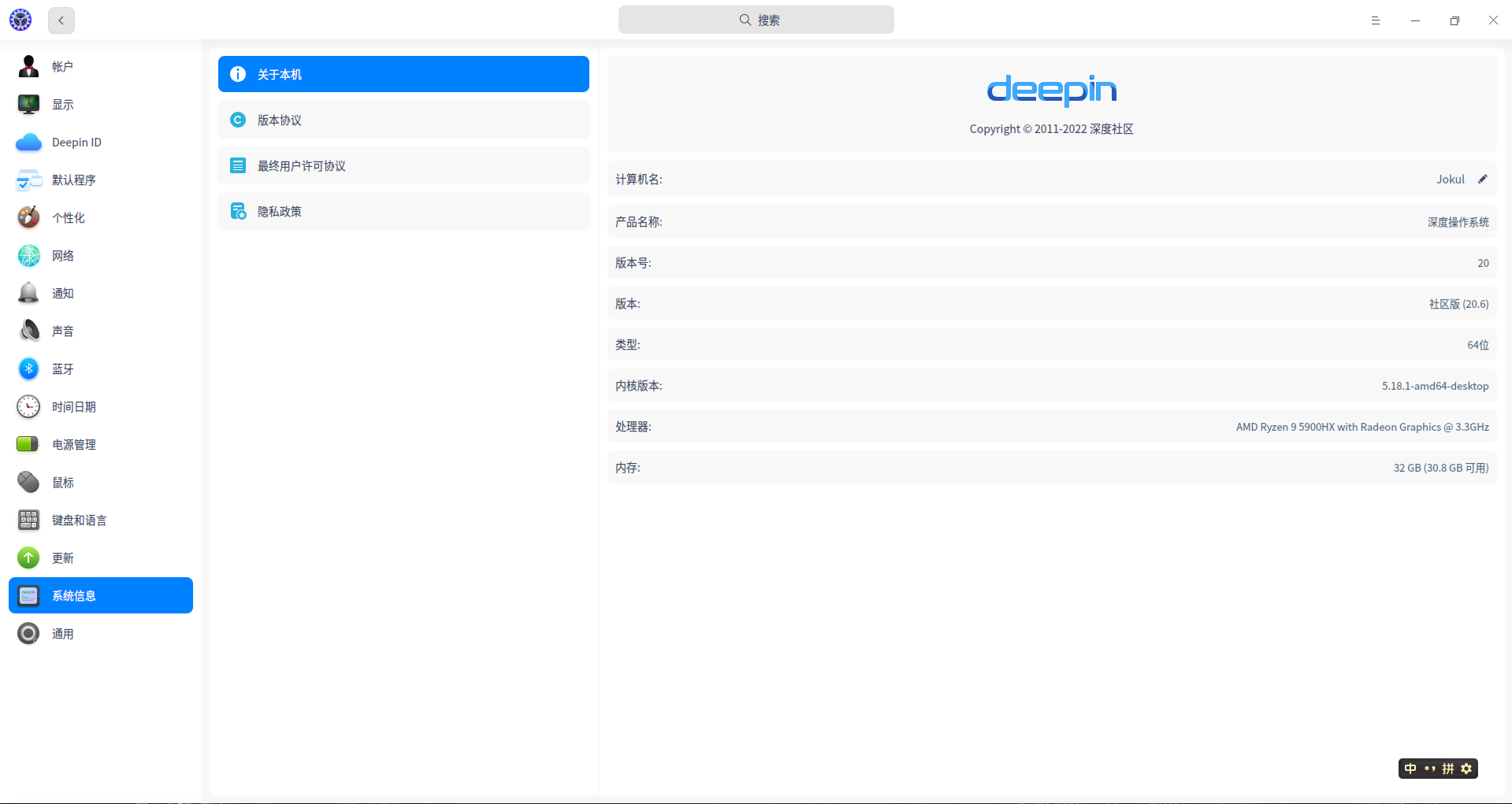Click the "内存:" label

pyautogui.click(x=628, y=468)
